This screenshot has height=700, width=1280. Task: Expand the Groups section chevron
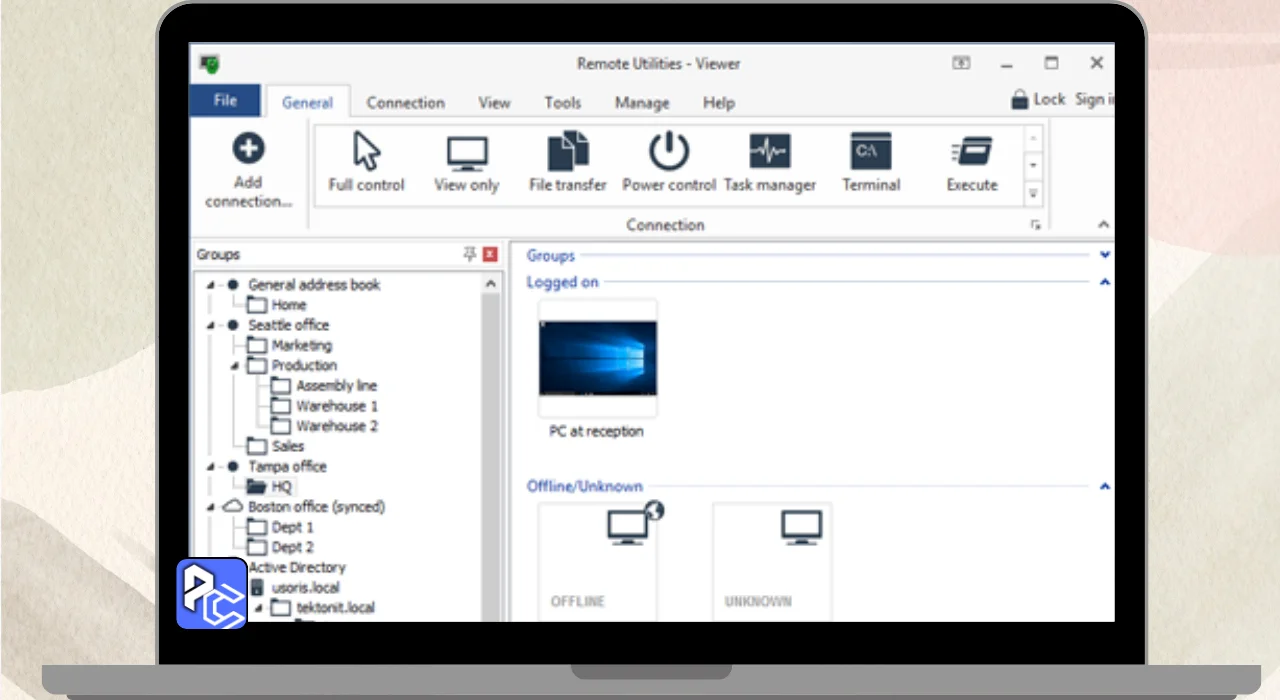click(1104, 256)
